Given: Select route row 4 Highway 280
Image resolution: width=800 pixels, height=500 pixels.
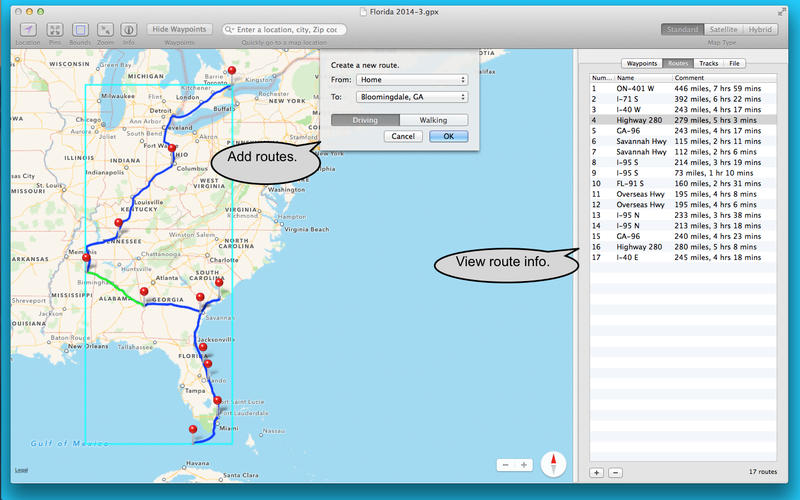Looking at the screenshot, I should pyautogui.click(x=683, y=120).
